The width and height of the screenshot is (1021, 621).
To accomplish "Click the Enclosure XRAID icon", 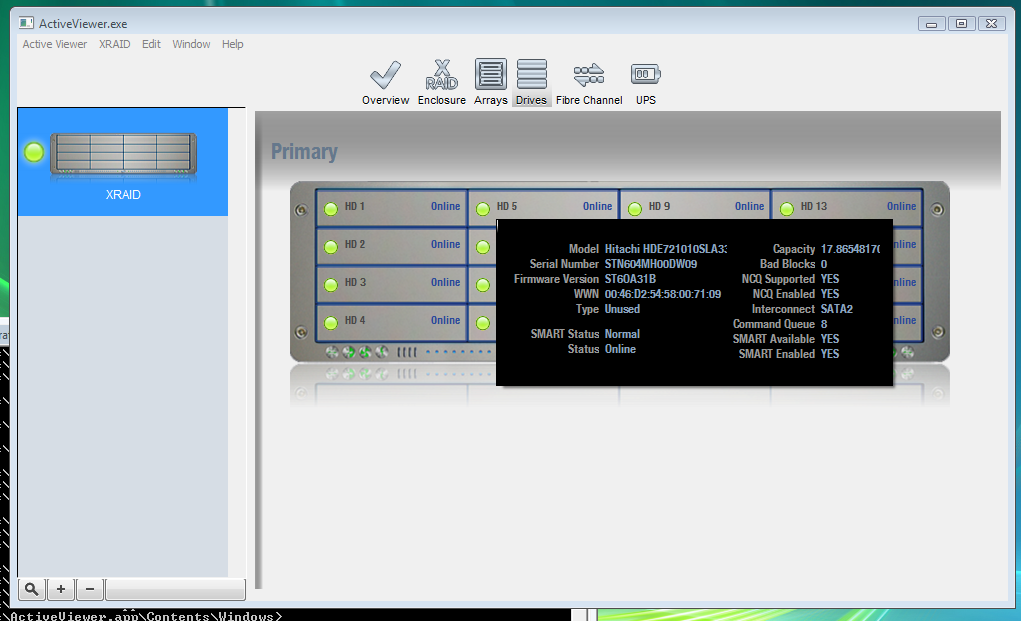I will [x=441, y=76].
